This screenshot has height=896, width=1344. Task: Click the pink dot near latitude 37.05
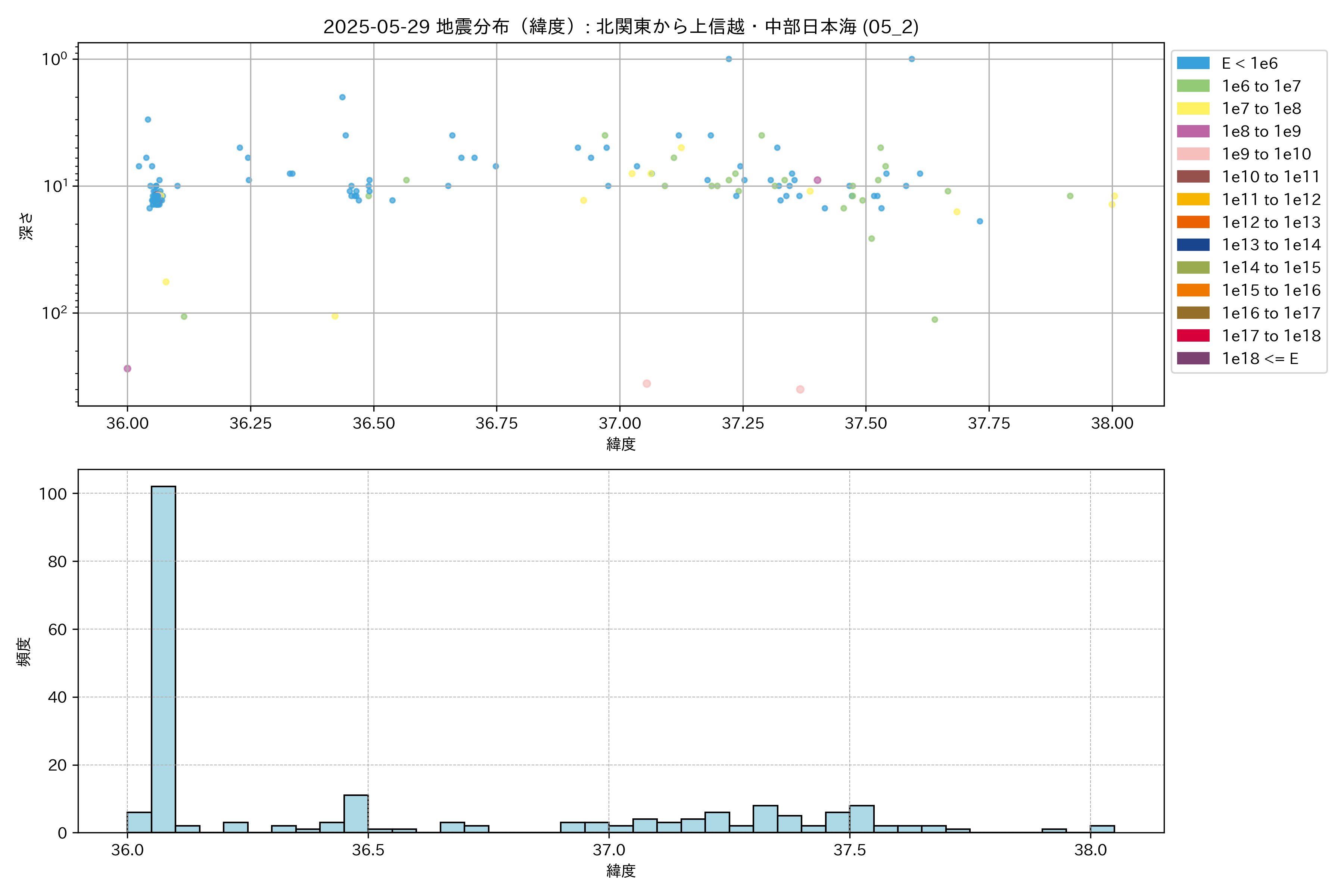point(646,383)
